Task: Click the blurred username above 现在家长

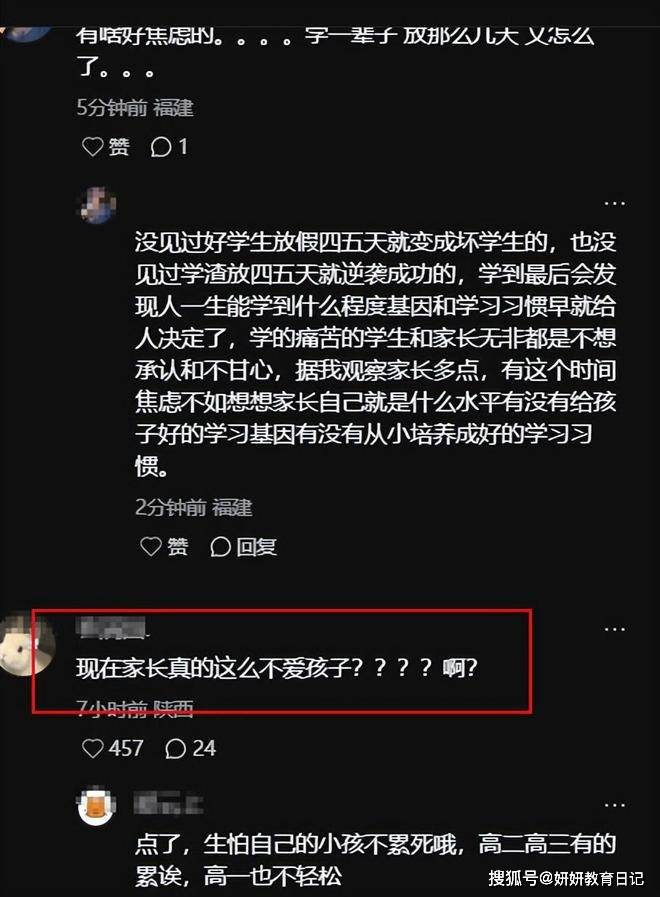Action: pyautogui.click(x=113, y=628)
